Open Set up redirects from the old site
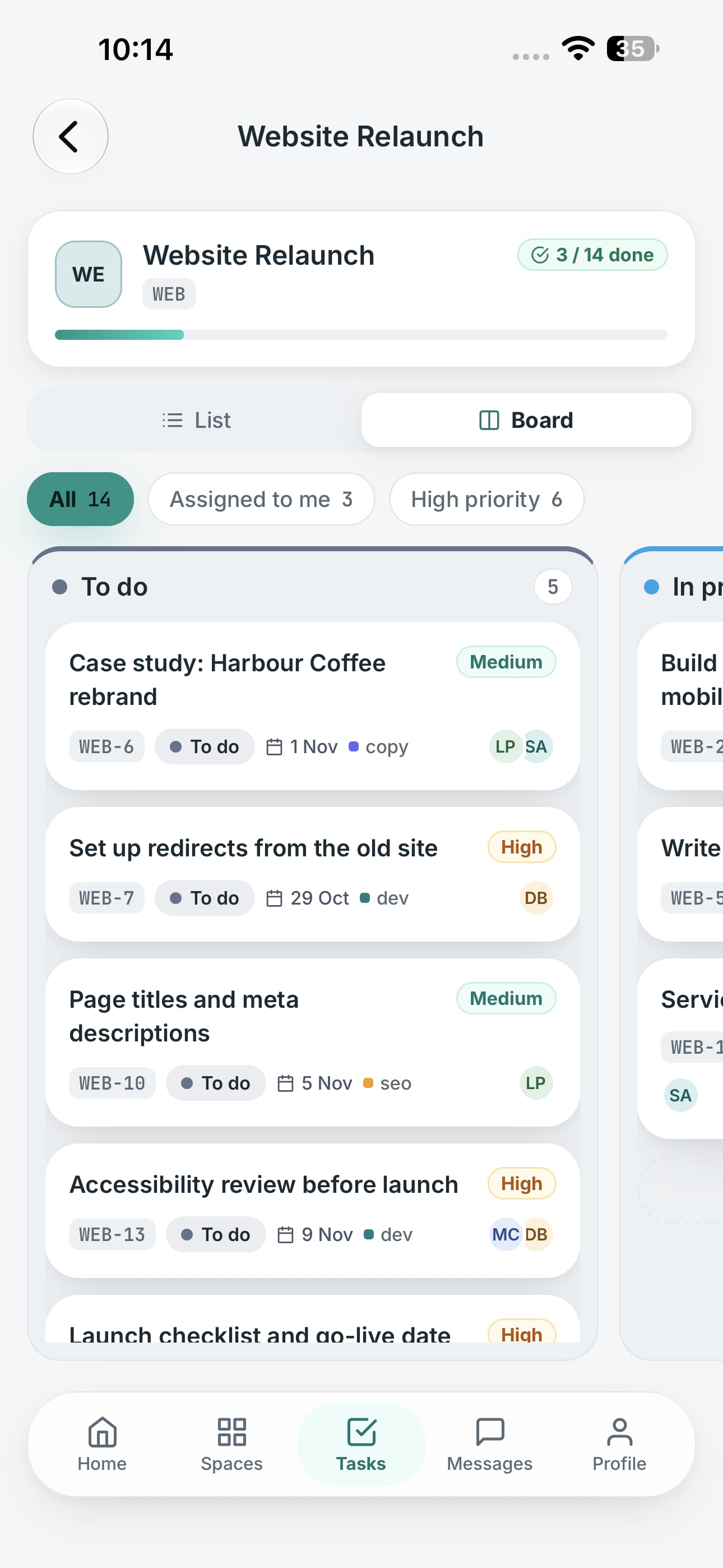 point(313,874)
